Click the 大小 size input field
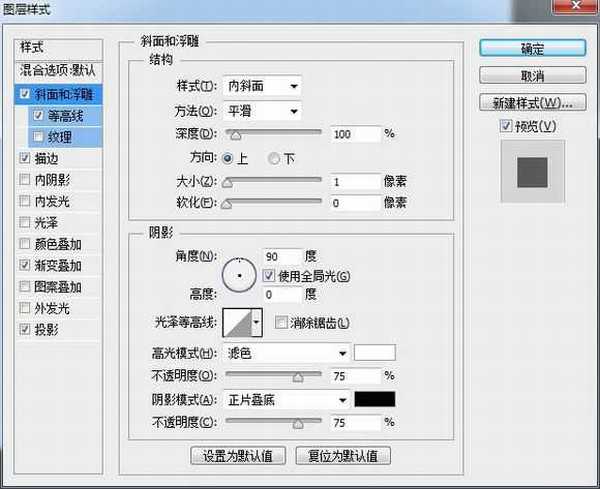600x489 pixels. pyautogui.click(x=355, y=181)
